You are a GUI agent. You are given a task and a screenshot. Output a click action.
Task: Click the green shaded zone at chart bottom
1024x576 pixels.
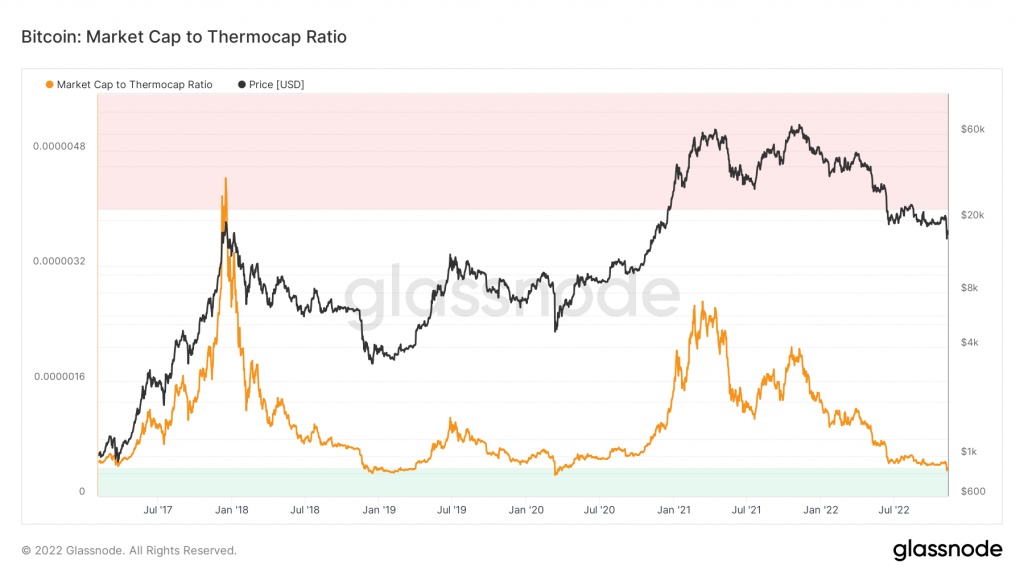coord(522,482)
